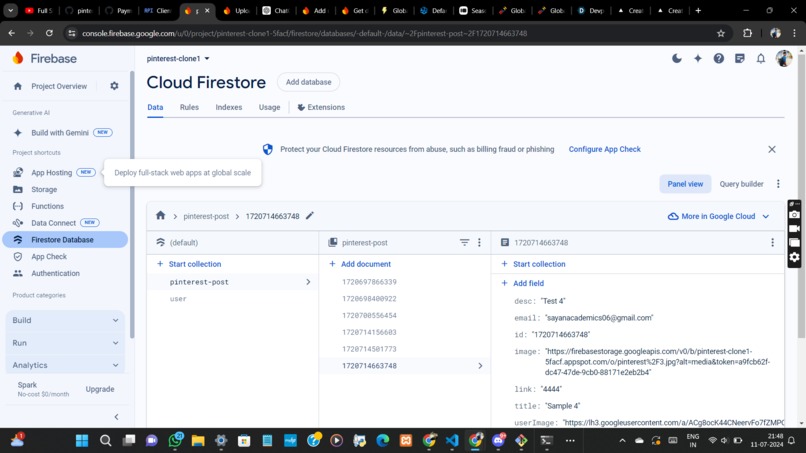Viewport: 806px width, 453px height.
Task: Filter pinterest-post documents icon
Action: click(464, 242)
